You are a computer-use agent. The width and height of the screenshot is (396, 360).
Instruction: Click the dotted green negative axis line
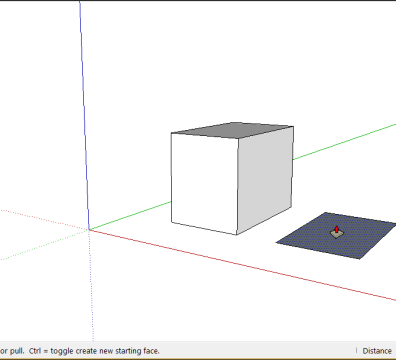pos(43,245)
